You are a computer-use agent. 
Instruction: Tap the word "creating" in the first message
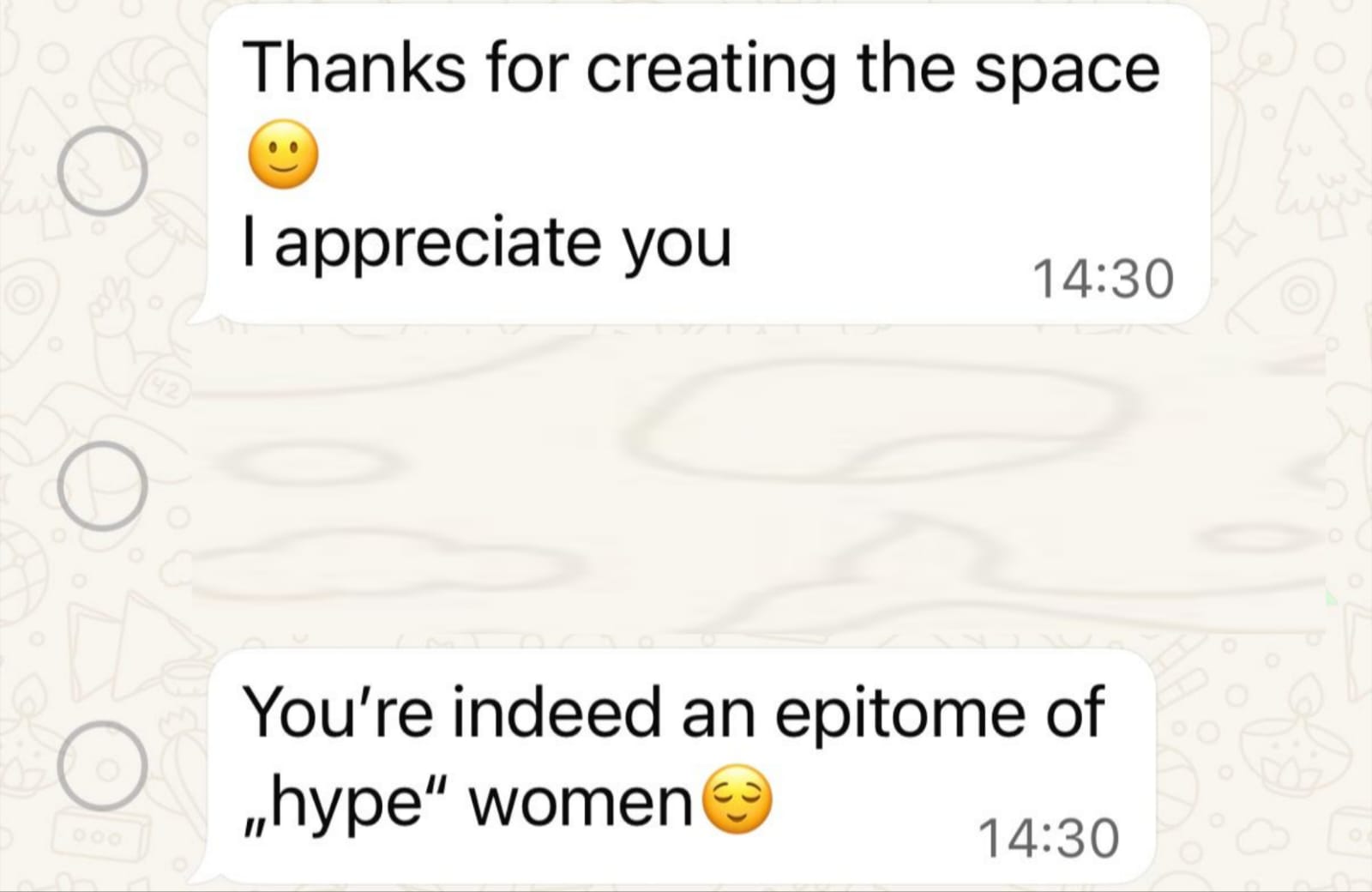tap(710, 68)
